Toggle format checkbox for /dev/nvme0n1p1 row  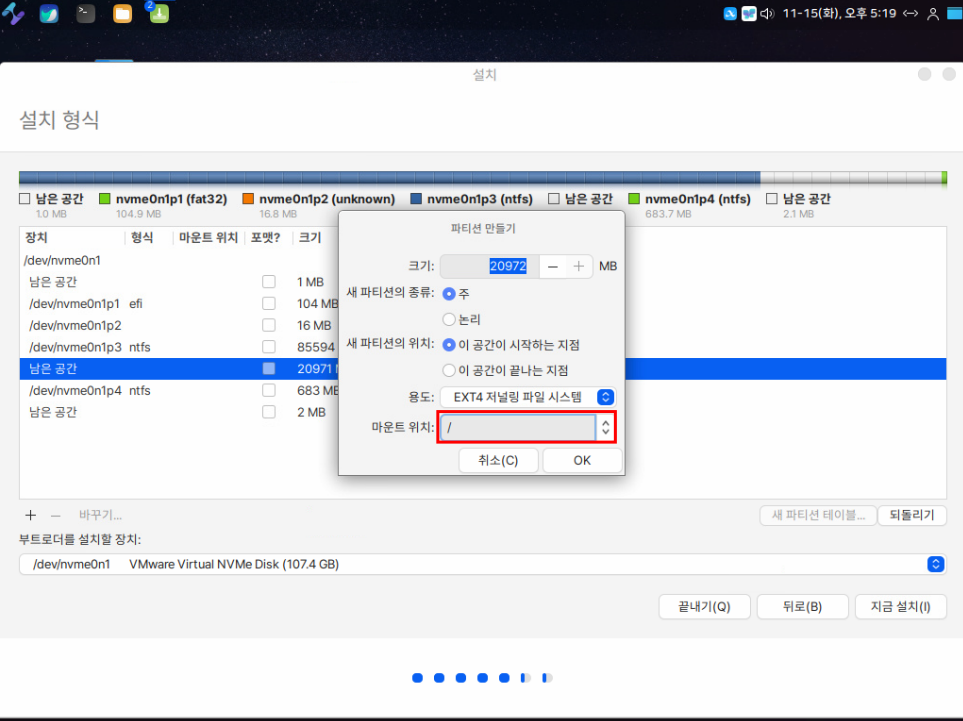(x=268, y=304)
